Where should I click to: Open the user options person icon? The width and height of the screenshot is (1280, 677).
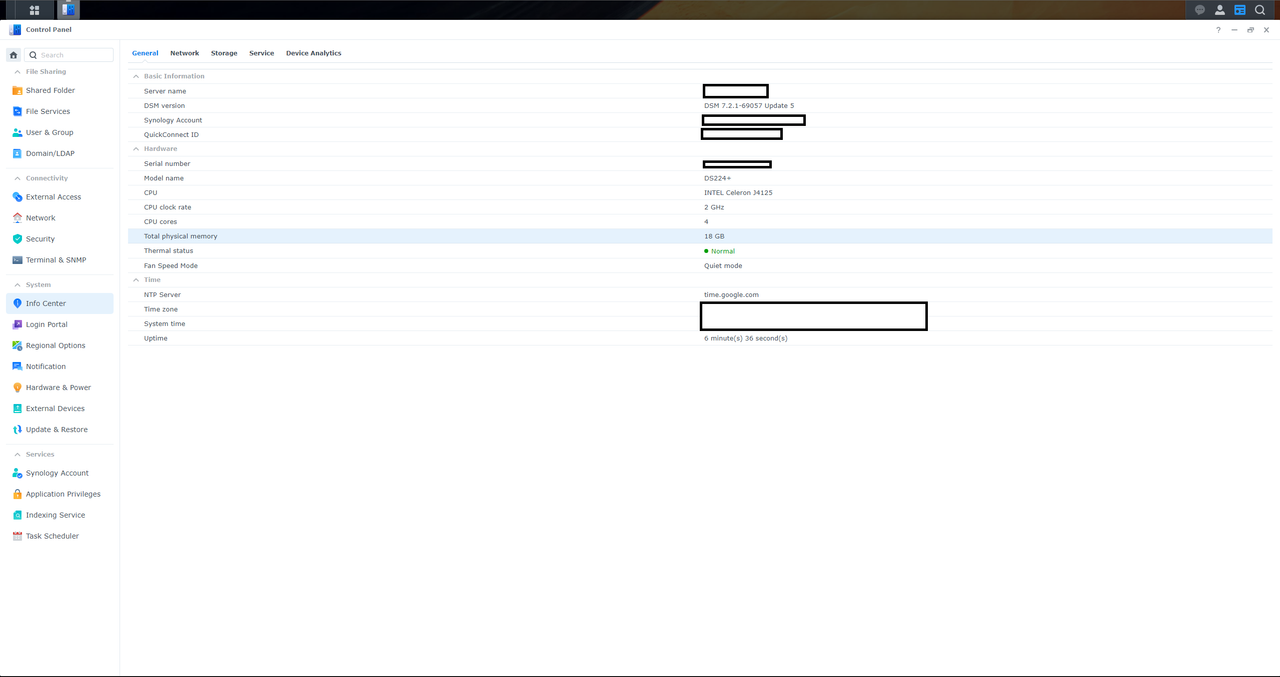[x=1220, y=10]
